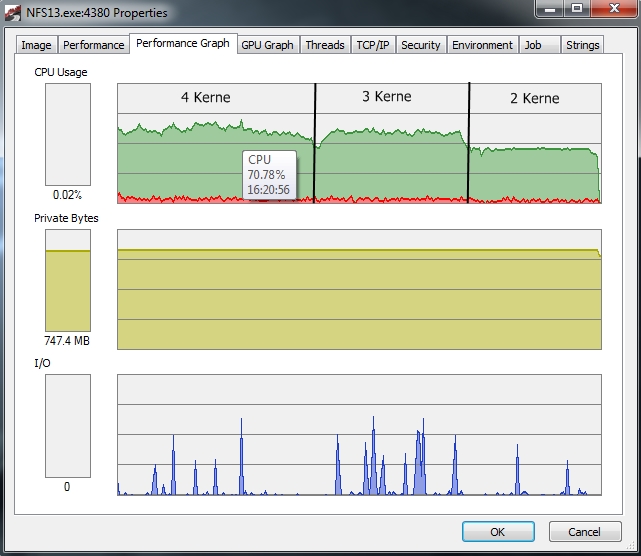Click the CPU Usage label
The width and height of the screenshot is (641, 556).
pos(61,72)
